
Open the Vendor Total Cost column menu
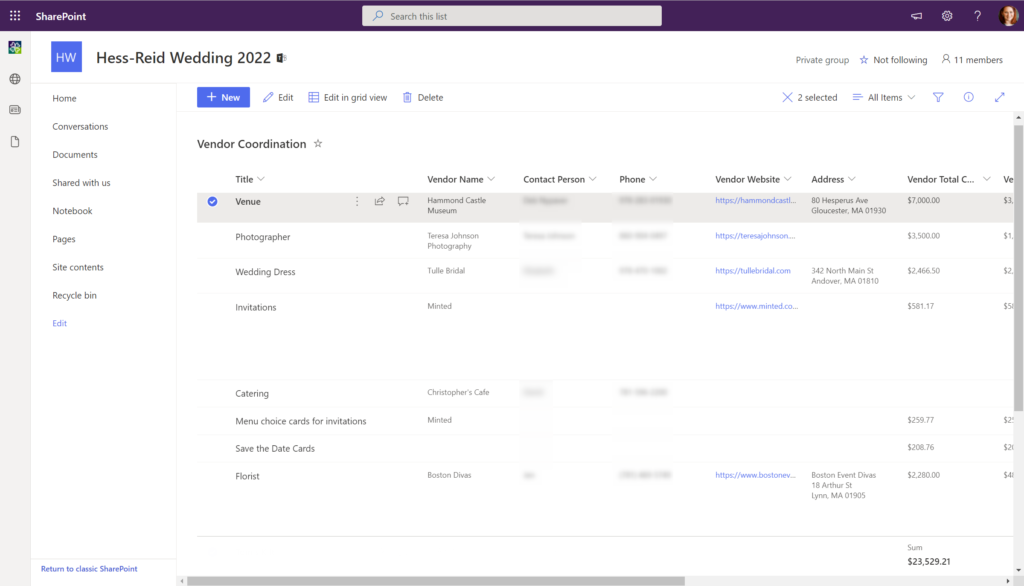click(x=948, y=179)
